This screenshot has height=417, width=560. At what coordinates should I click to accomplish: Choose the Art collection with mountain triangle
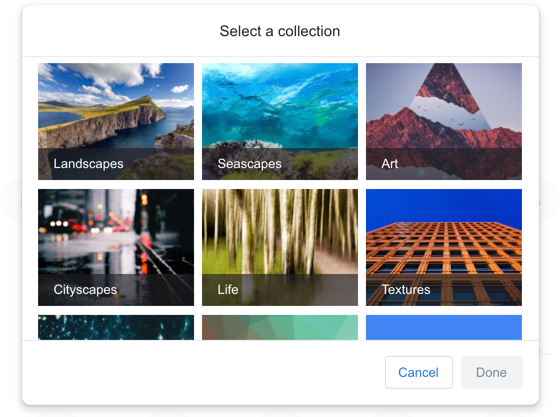[444, 121]
